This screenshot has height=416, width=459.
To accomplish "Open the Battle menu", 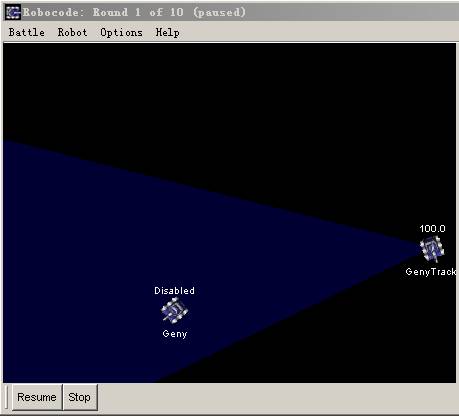I will pos(26,32).
